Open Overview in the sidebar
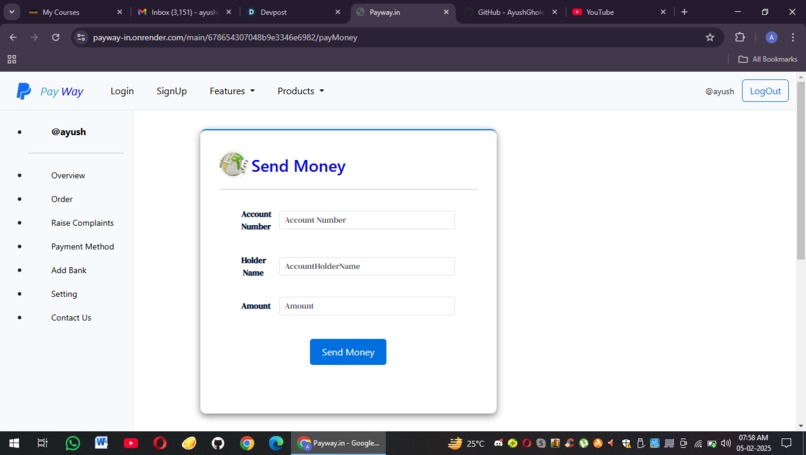This screenshot has height=455, width=806. coord(68,175)
